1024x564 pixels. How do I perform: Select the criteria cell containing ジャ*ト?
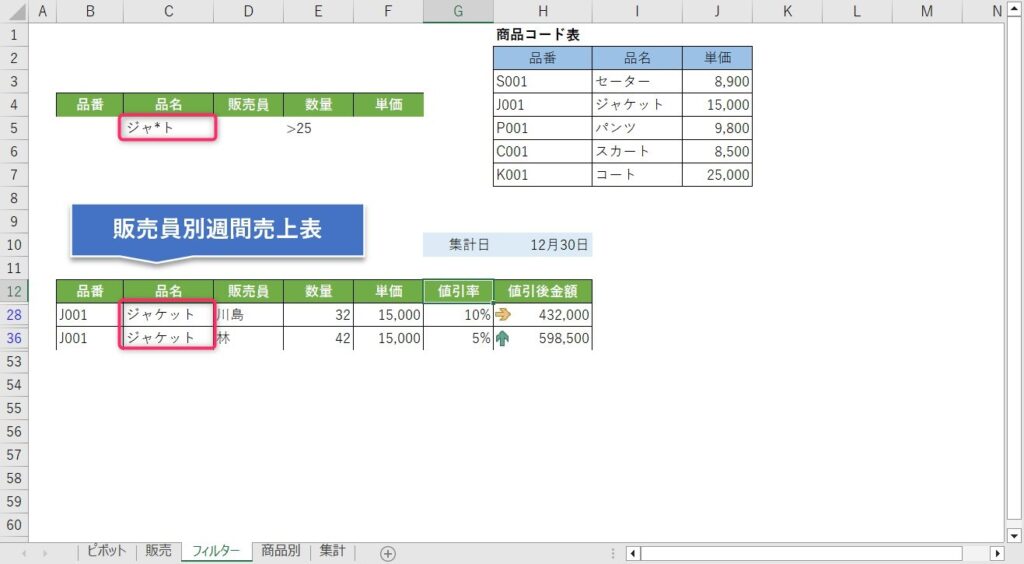coord(168,128)
